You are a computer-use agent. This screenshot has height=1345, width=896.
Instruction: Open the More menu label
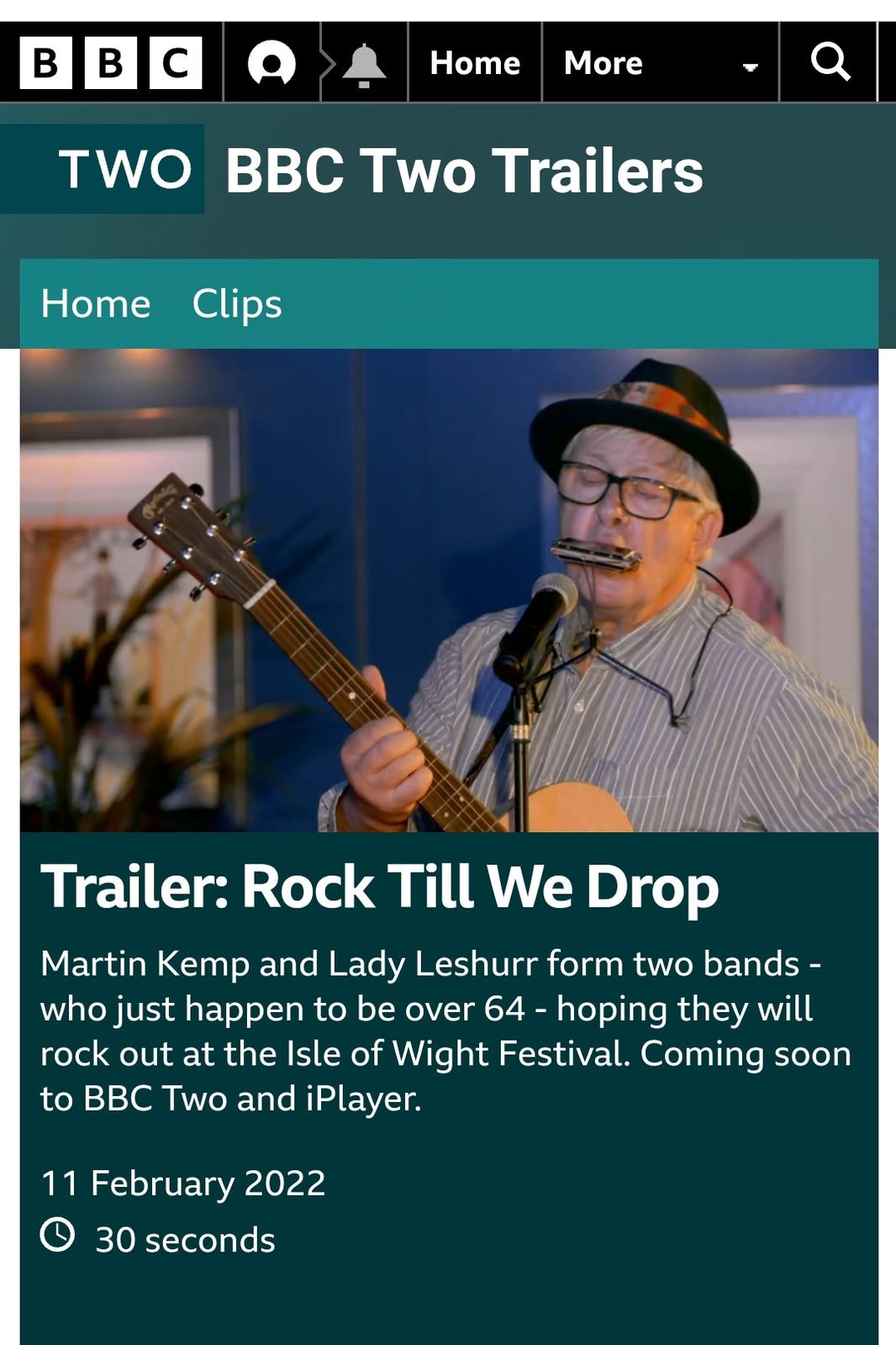pyautogui.click(x=603, y=63)
